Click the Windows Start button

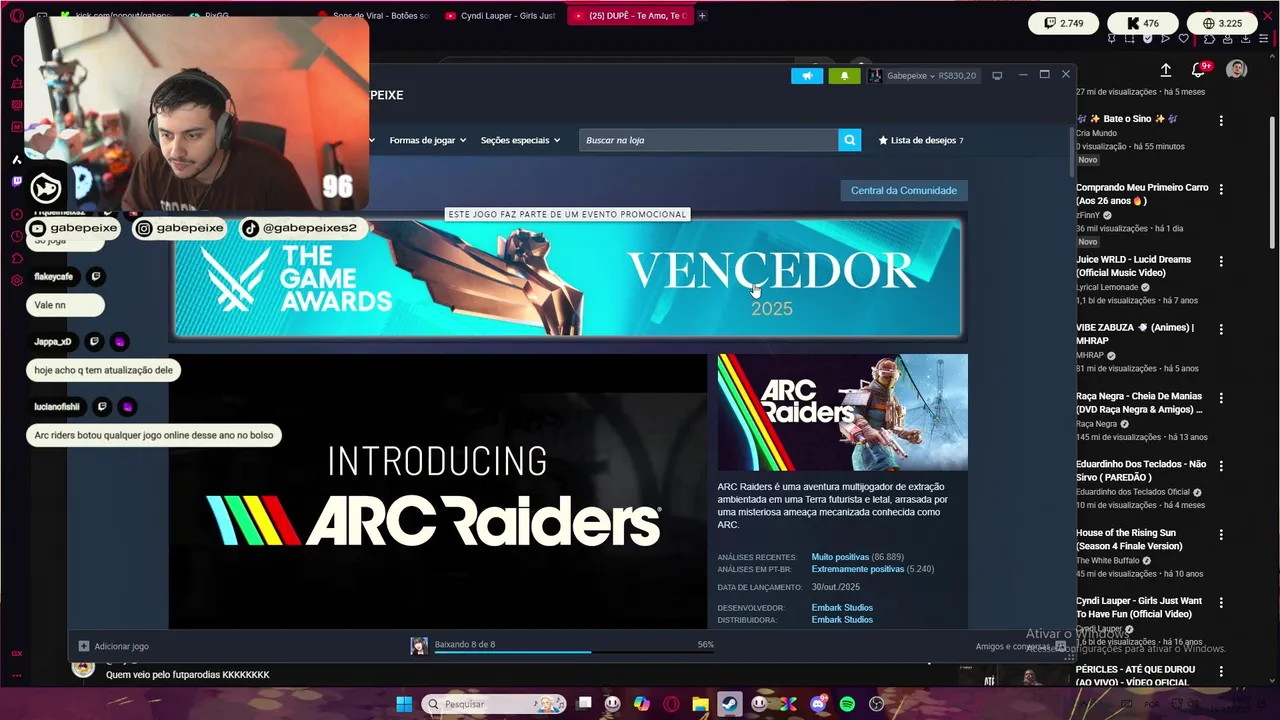click(x=404, y=704)
